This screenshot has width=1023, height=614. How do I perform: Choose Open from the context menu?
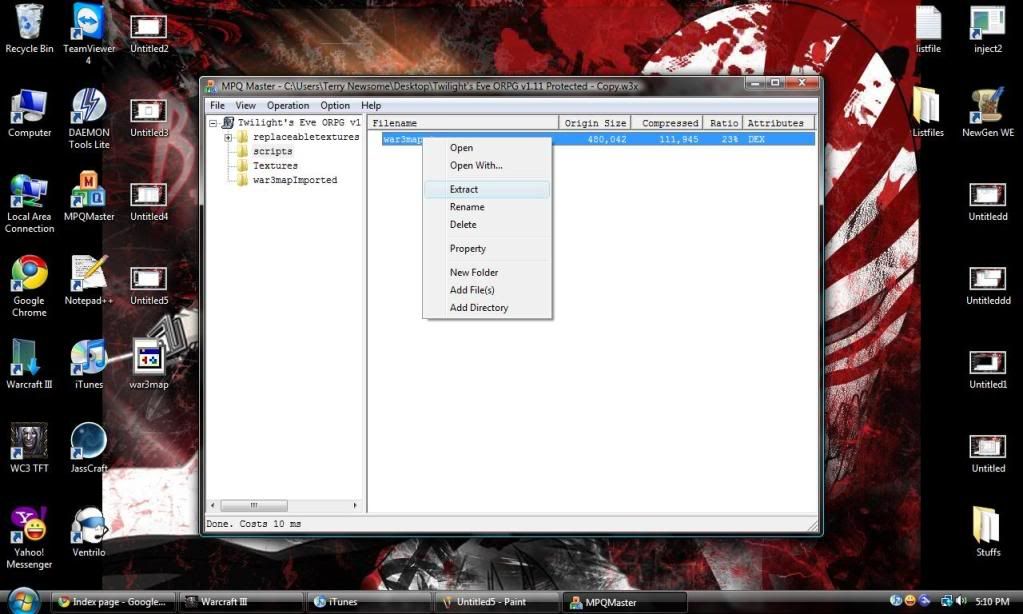click(487, 148)
